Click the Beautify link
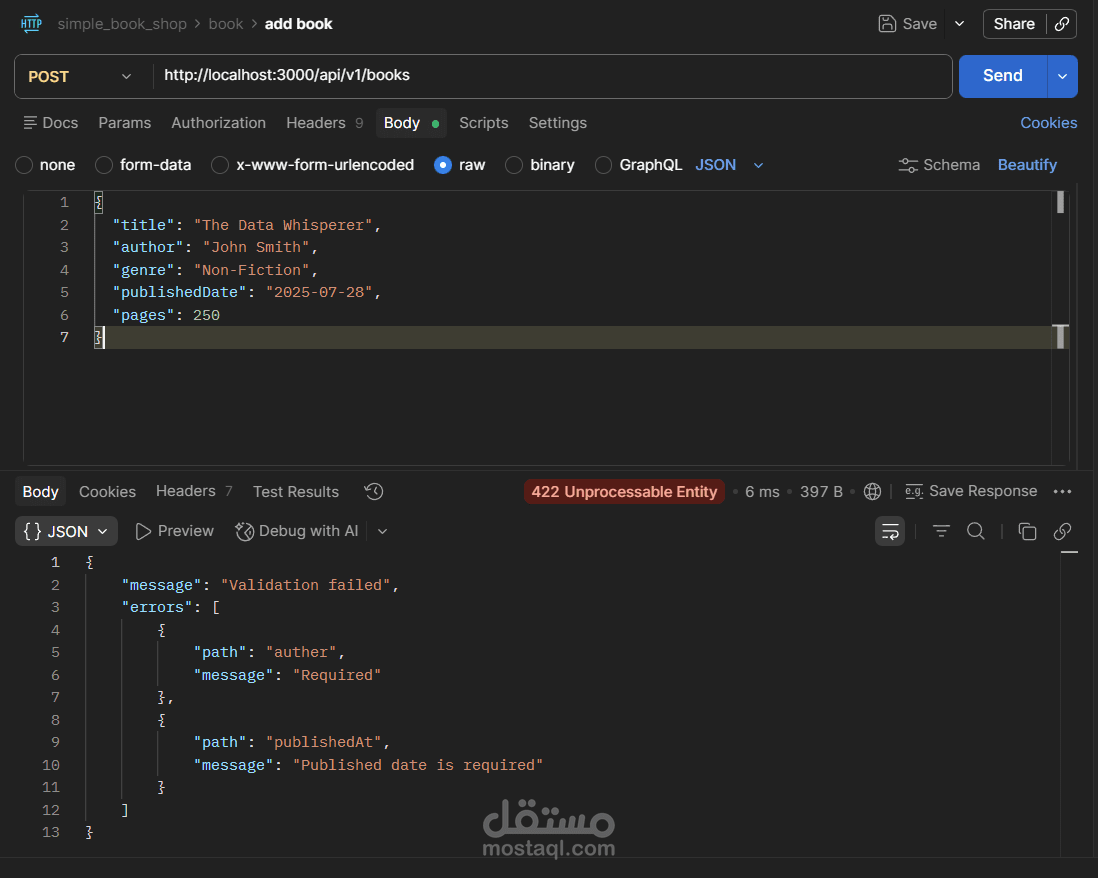1098x878 pixels. [x=1027, y=165]
